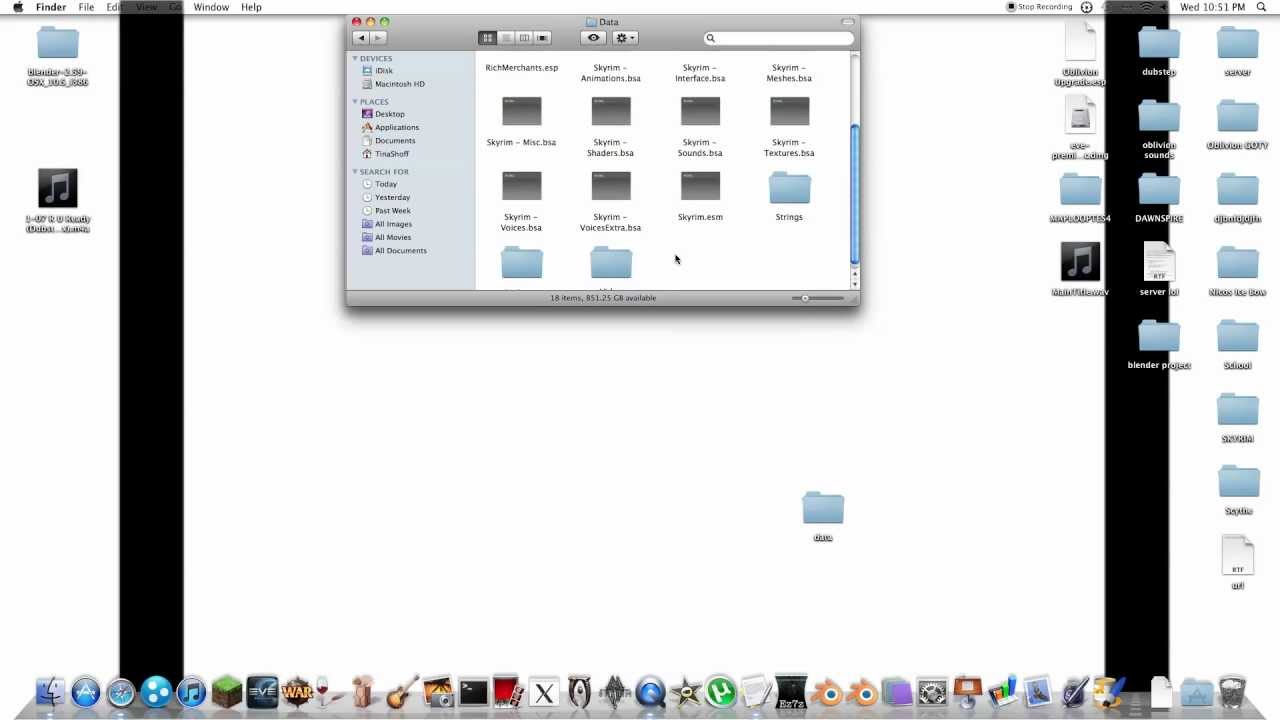Select the DAWNSPIRE desktop folder
The height and width of the screenshot is (720, 1280).
1159,190
